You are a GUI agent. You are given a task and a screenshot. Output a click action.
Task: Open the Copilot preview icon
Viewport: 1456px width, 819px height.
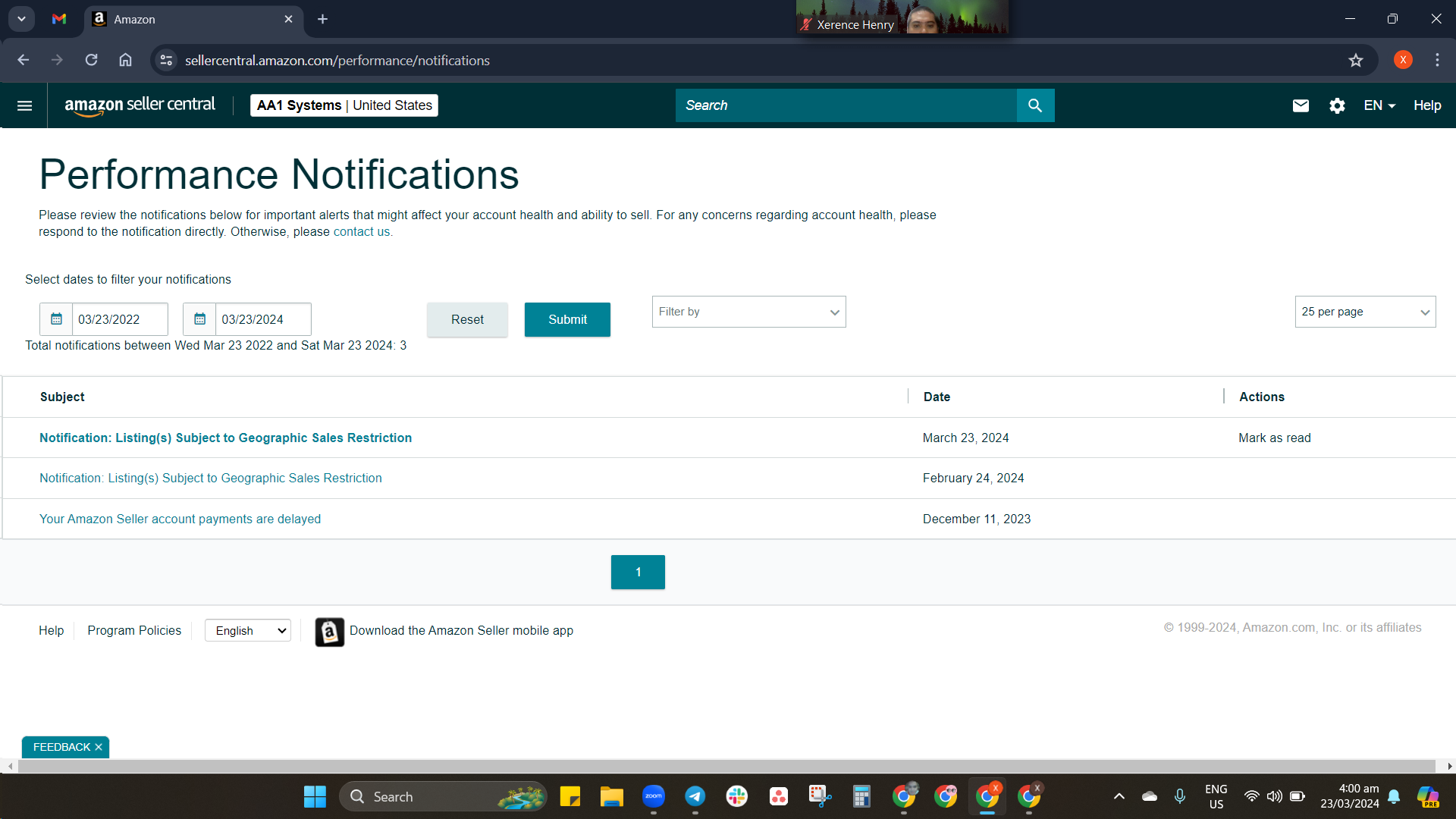click(1428, 796)
